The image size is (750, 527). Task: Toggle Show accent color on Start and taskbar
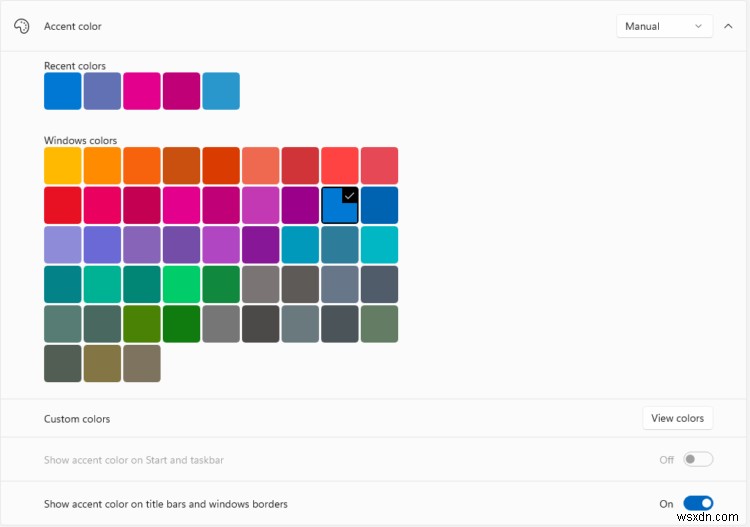click(698, 460)
